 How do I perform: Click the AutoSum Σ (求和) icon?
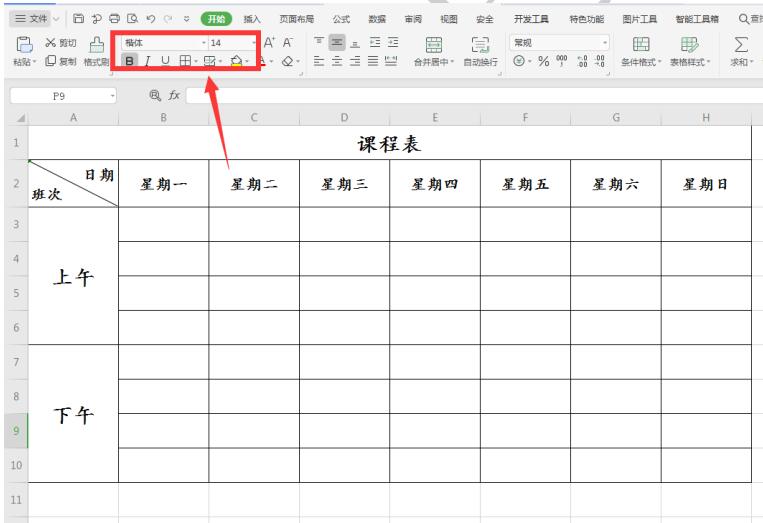coord(741,44)
